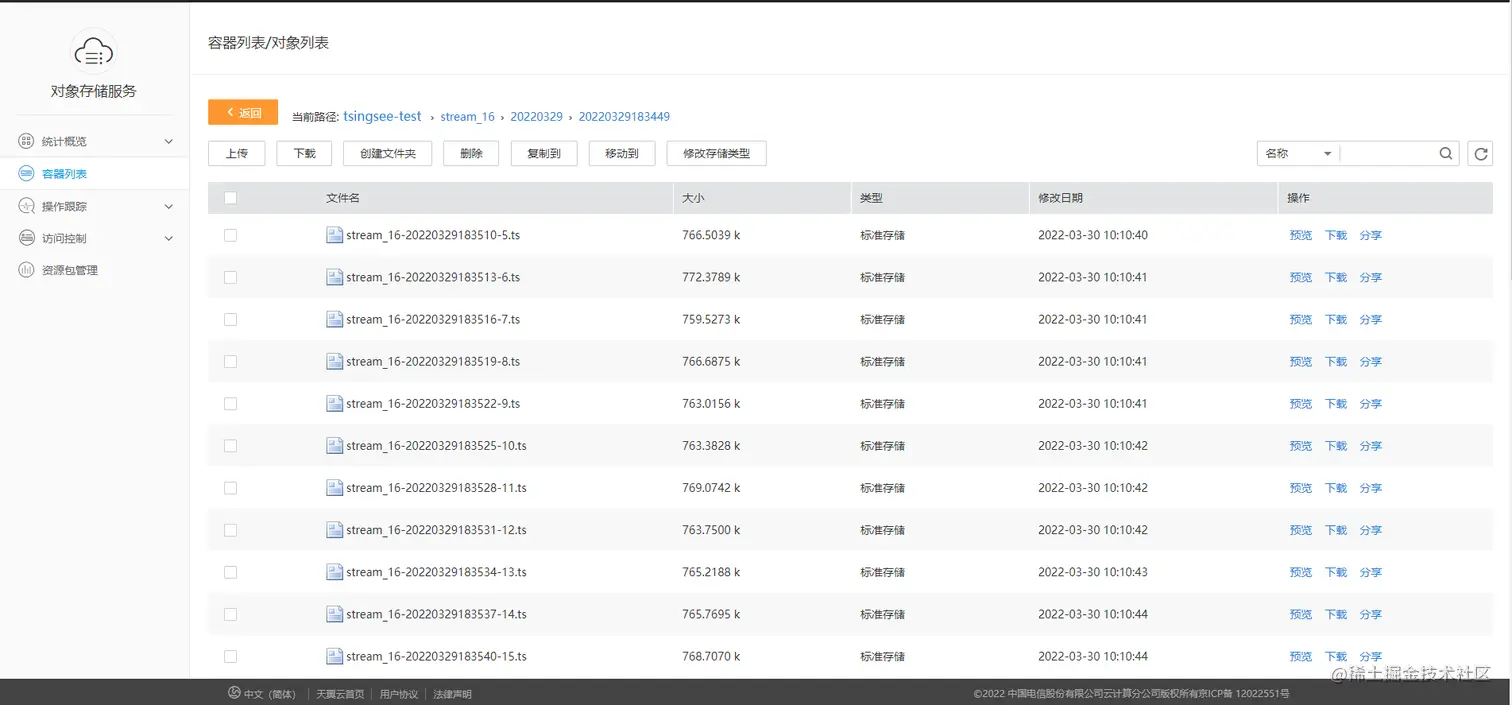Check the box for stream_16-20220329183516-7.ts
Viewport: 1512px width, 705px height.
coord(230,319)
